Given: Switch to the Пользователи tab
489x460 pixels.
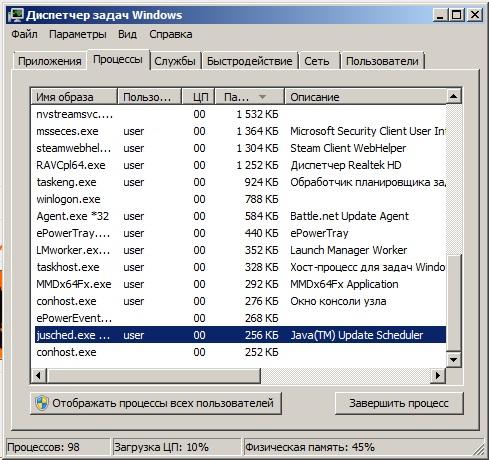Looking at the screenshot, I should pyautogui.click(x=382, y=61).
